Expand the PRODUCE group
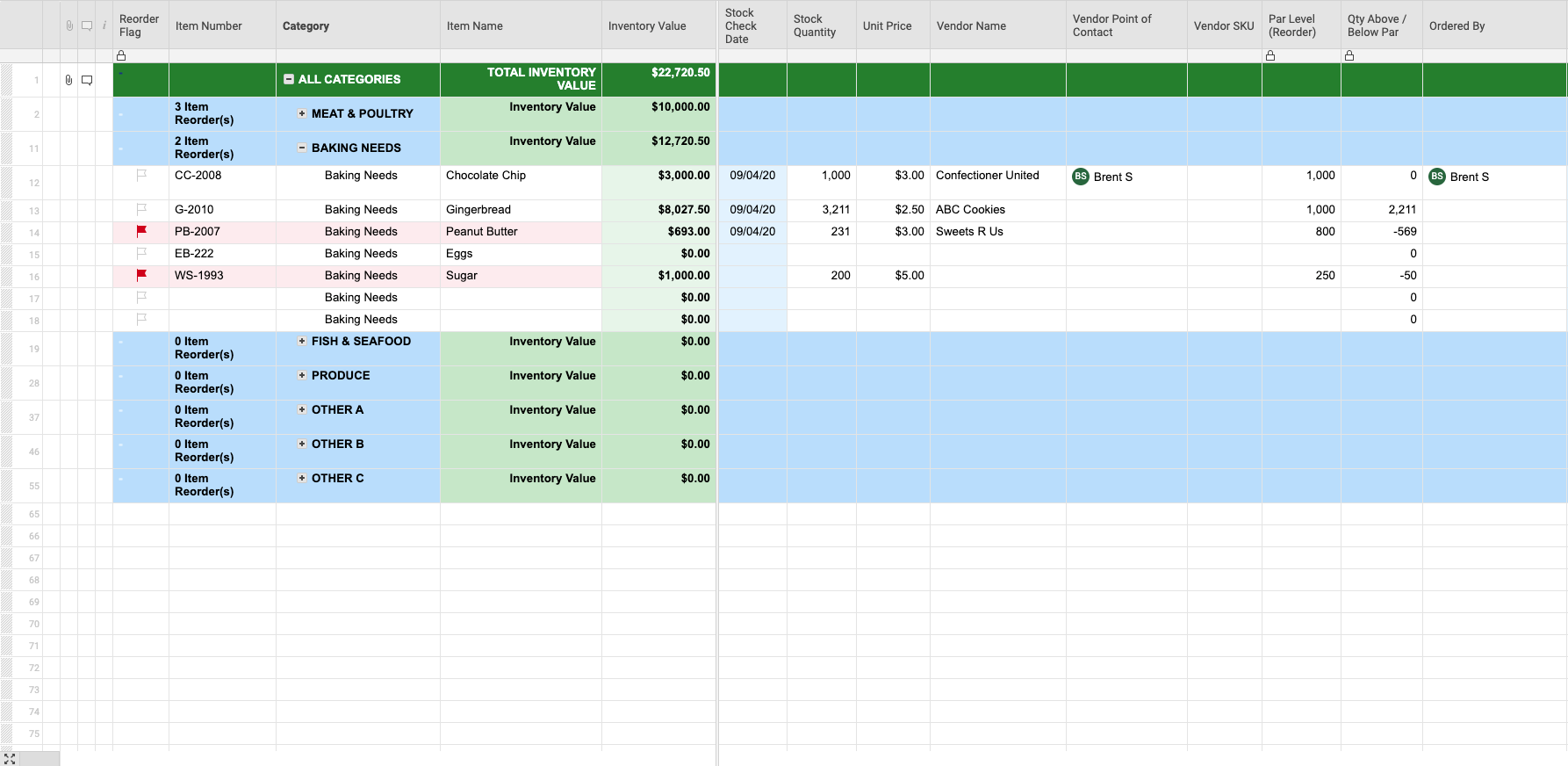Viewport: 1568px width, 766px height. click(302, 375)
